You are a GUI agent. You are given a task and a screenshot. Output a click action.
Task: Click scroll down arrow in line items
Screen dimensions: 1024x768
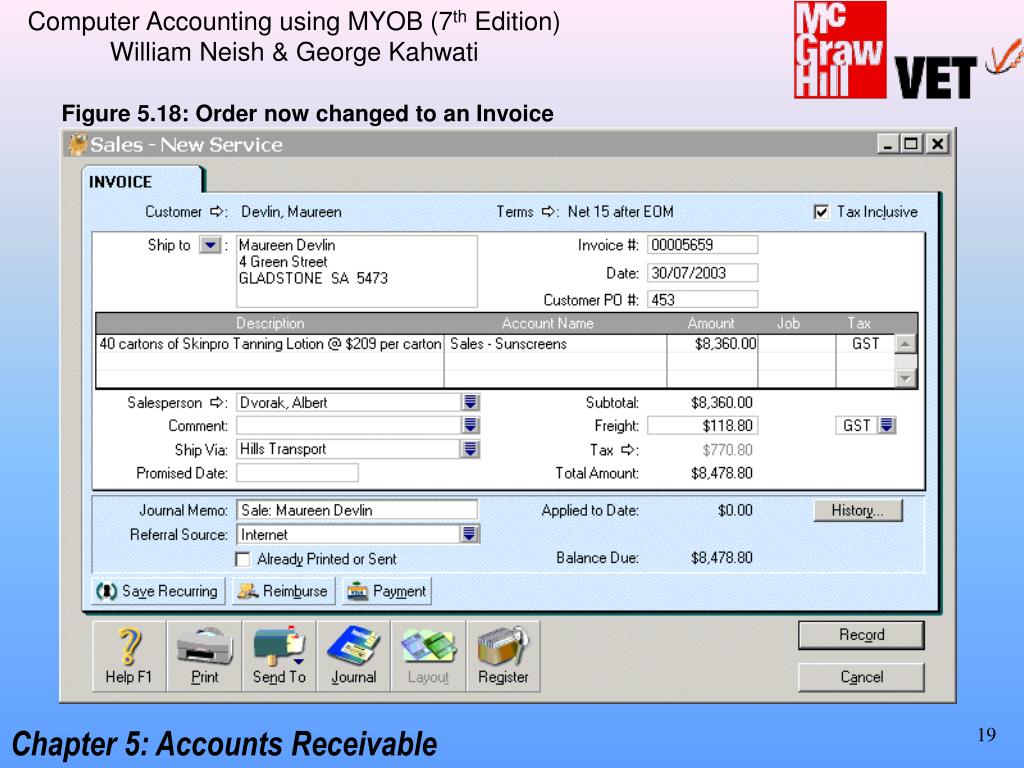coord(905,377)
